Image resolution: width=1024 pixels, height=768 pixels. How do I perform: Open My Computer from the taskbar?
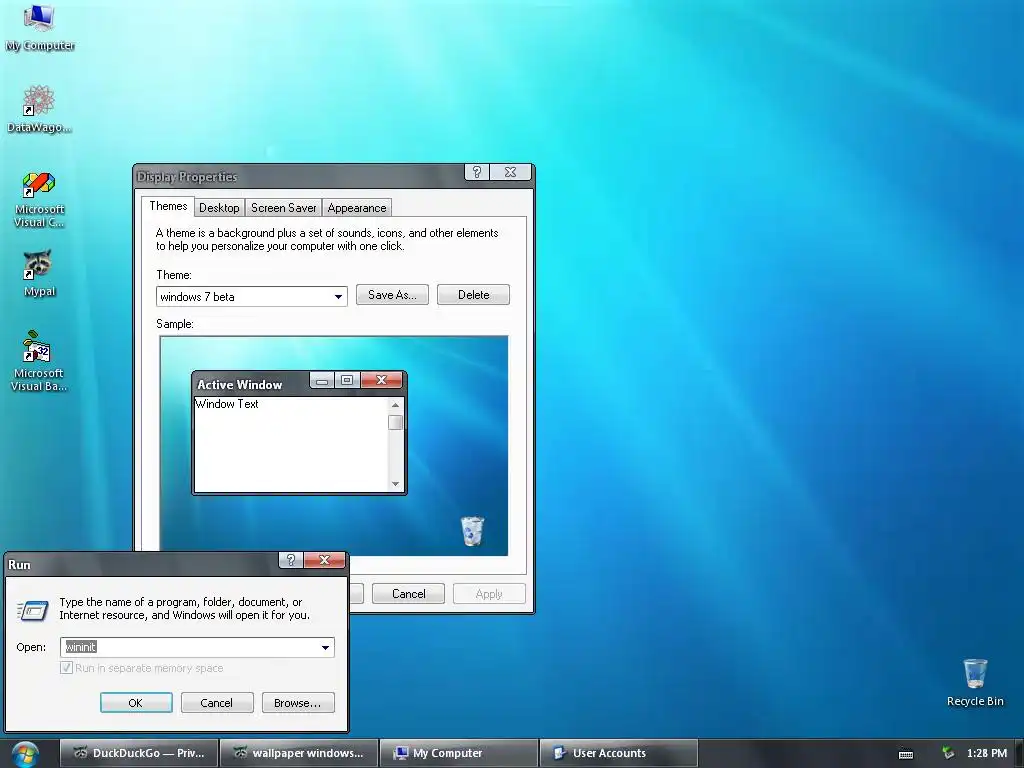459,753
